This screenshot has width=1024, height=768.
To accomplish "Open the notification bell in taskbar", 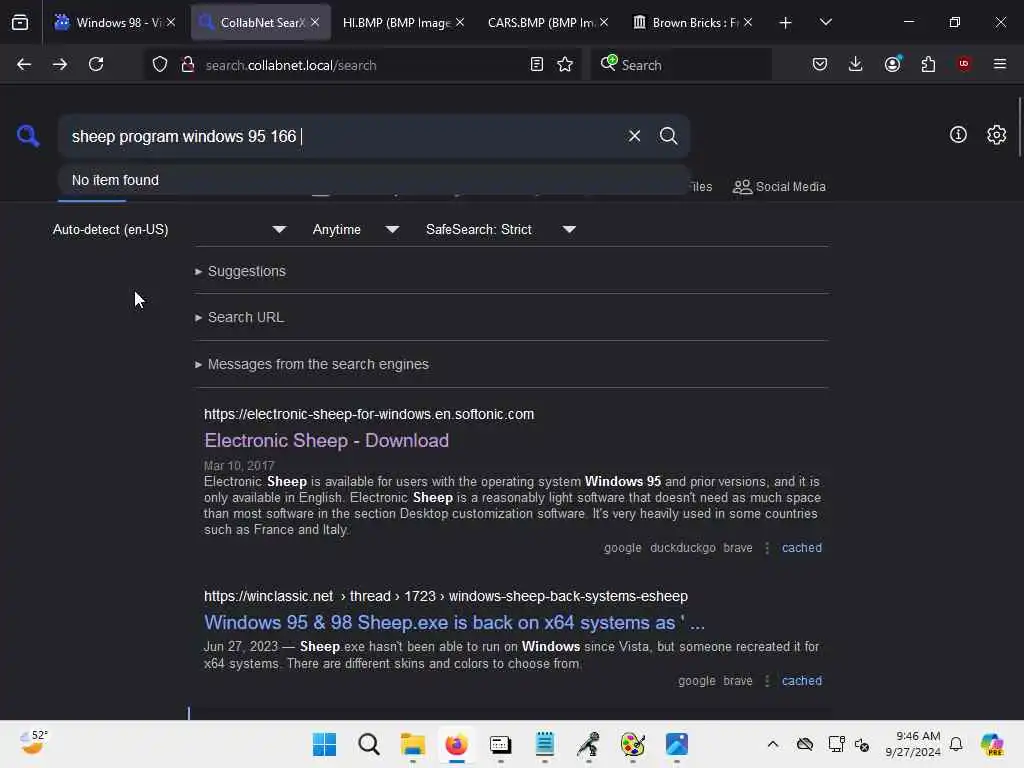I will coord(956,744).
